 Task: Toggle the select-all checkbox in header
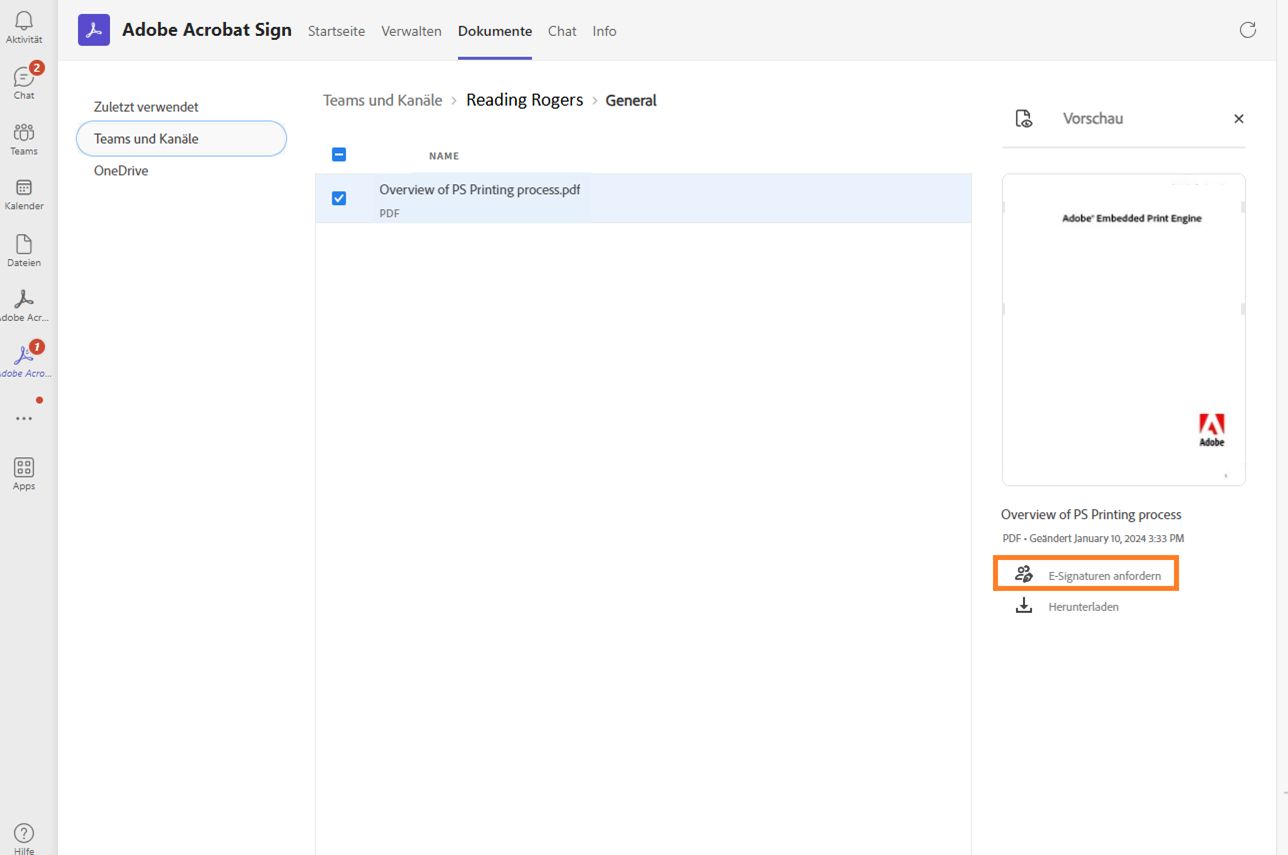tap(339, 155)
